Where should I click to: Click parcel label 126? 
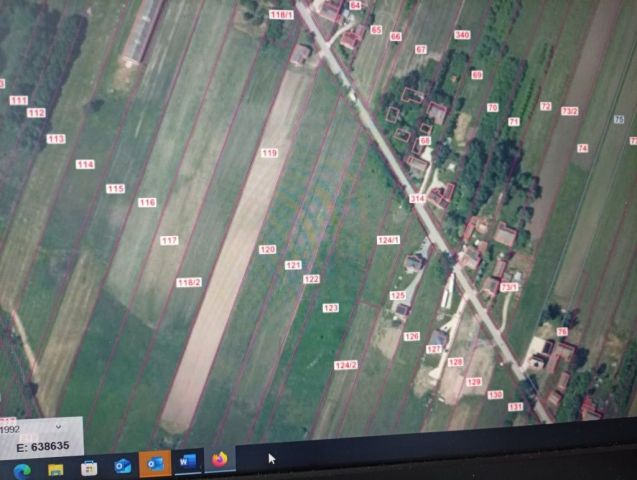tap(412, 336)
